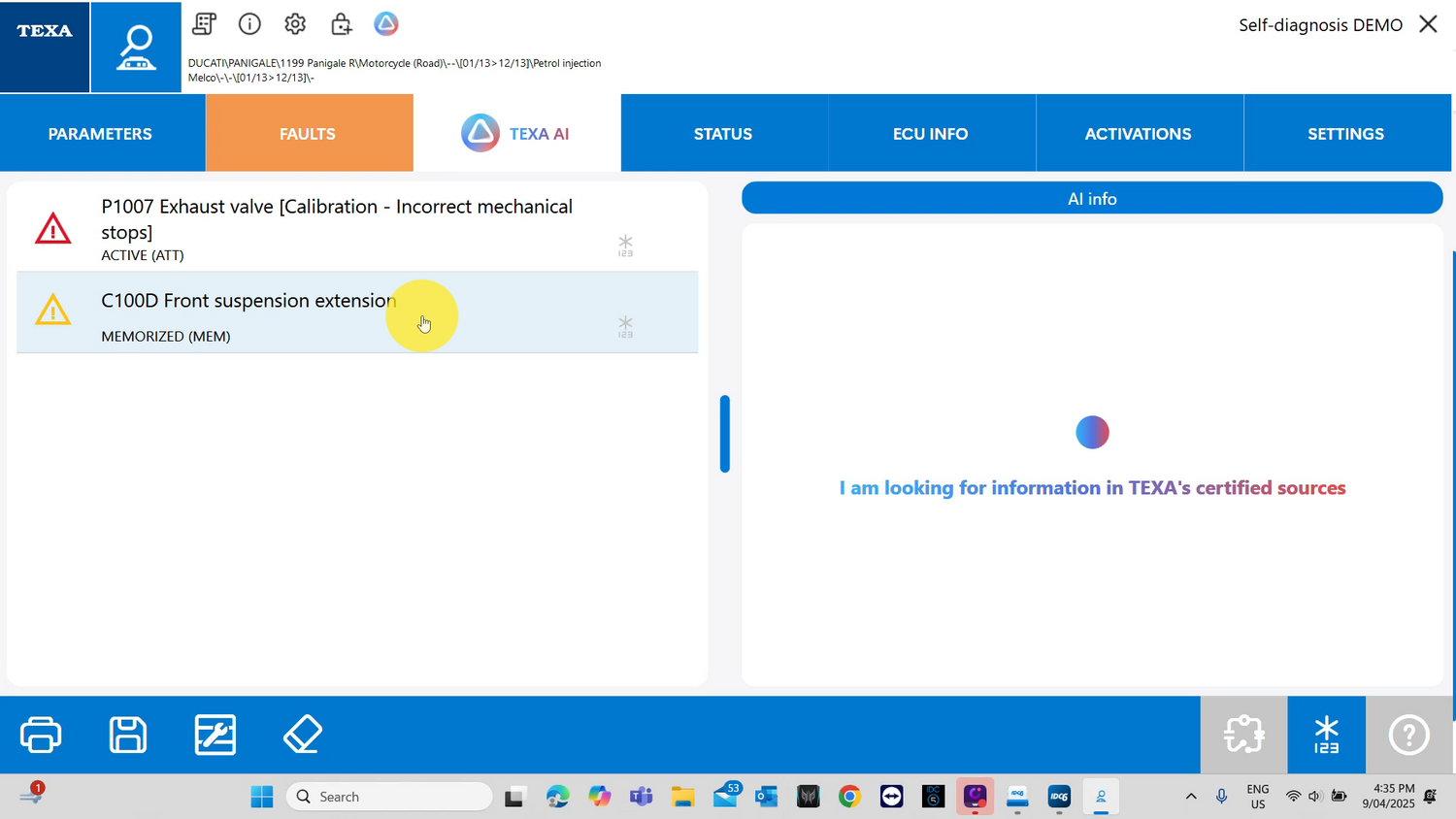The image size is (1456, 819).
Task: Open Copilot from the taskbar
Action: 599,797
